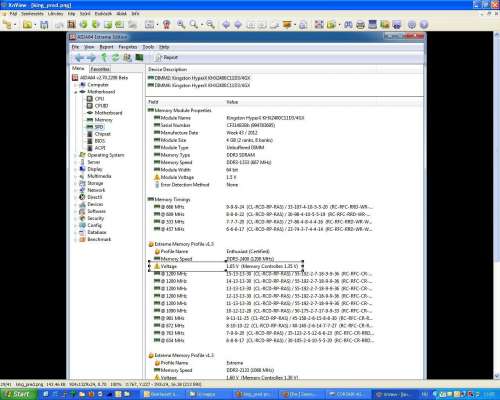Screen dimensions: 500x400
Task: Collapse the Motherboard tree node
Action: pos(76,92)
